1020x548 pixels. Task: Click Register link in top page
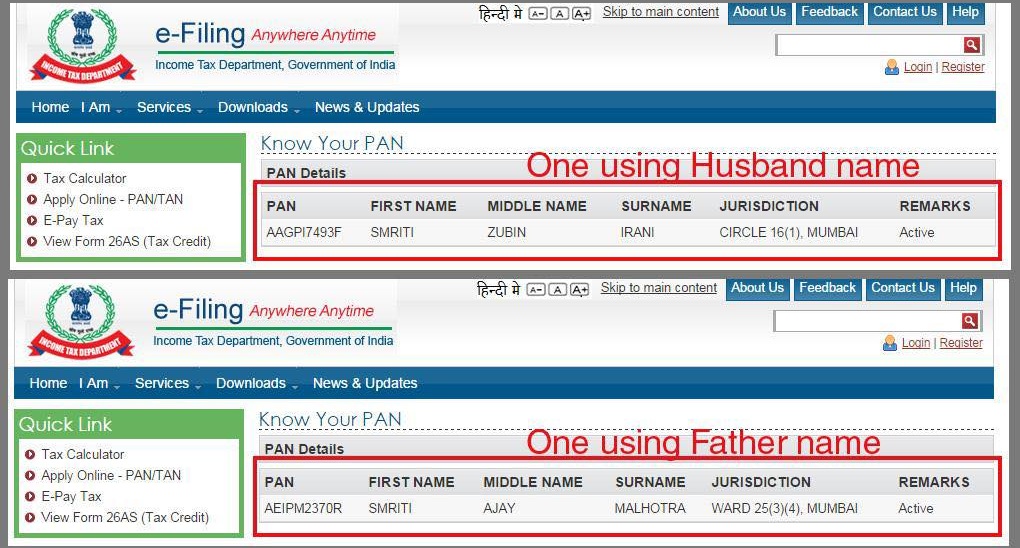[963, 67]
